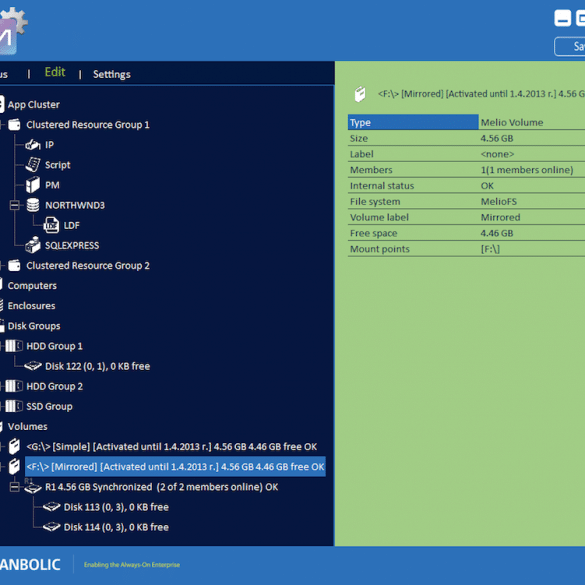Click the Disk 113 drive icon
The width and height of the screenshot is (585, 585).
tap(51, 507)
